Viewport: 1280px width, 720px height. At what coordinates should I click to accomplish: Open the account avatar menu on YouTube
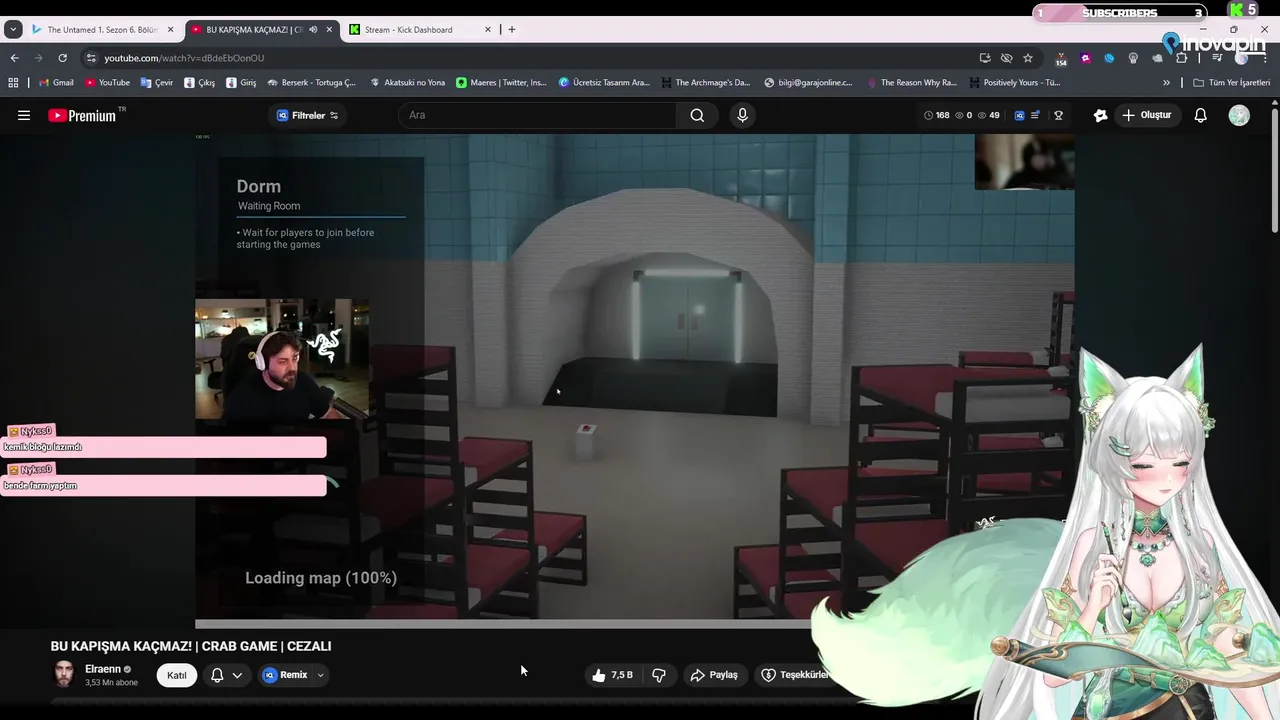tap(1239, 116)
